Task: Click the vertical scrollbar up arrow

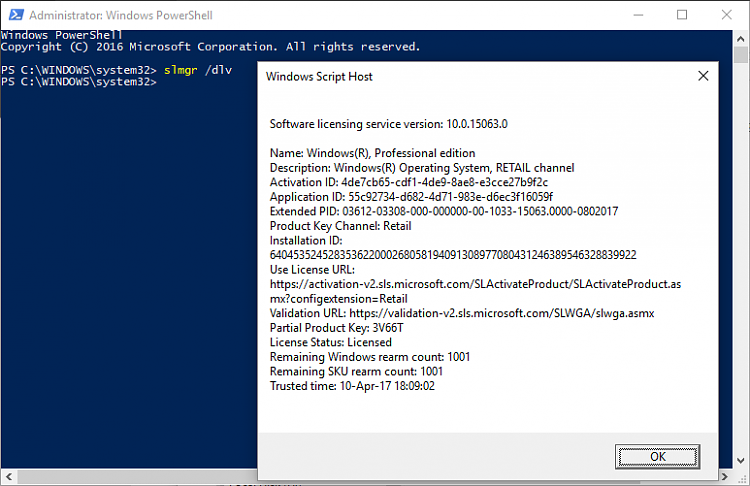Action: pos(740,39)
